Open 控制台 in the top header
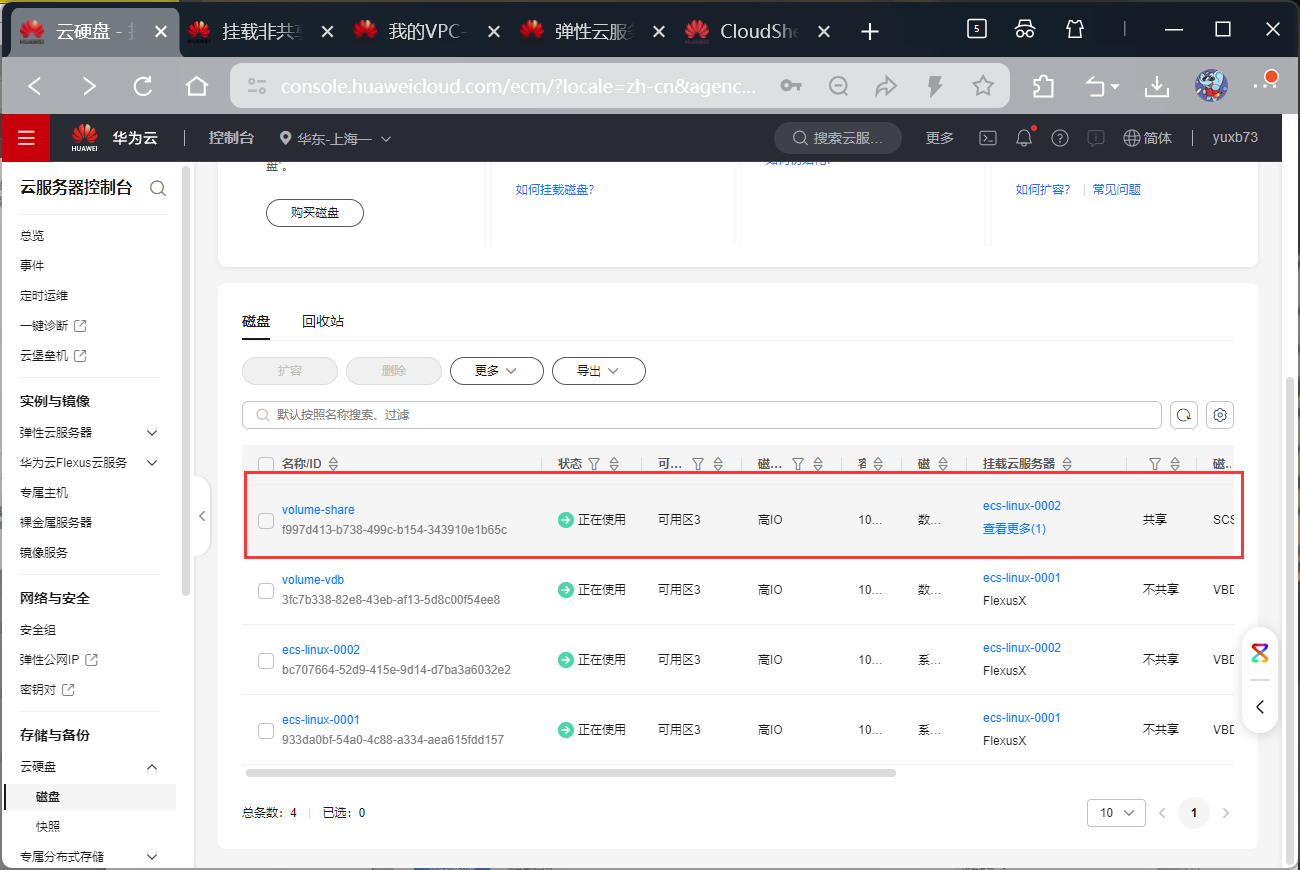 click(x=231, y=138)
